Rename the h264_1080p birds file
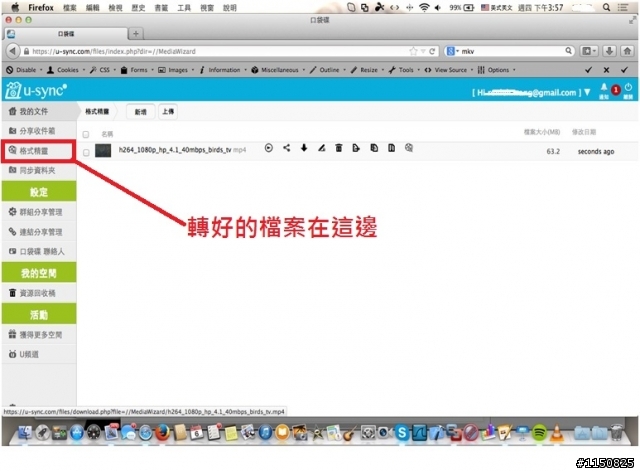 click(x=322, y=148)
